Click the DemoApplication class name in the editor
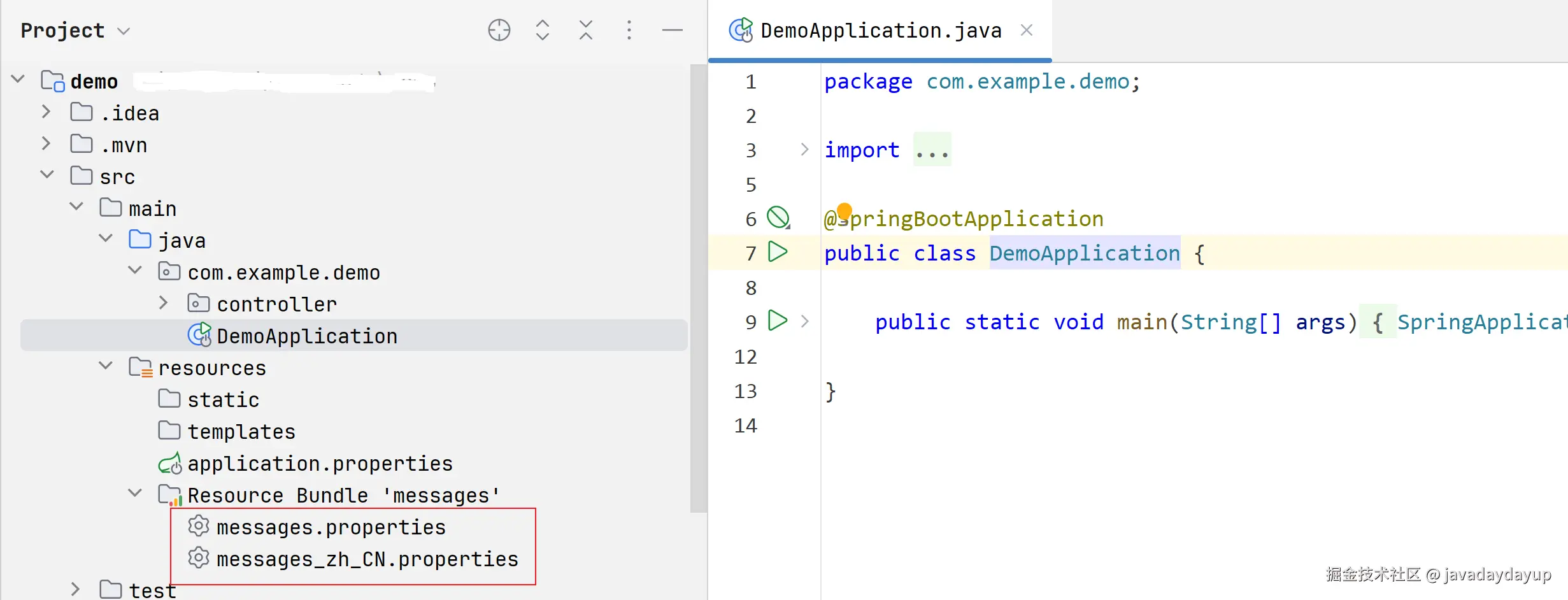1568x600 pixels. (x=1085, y=253)
